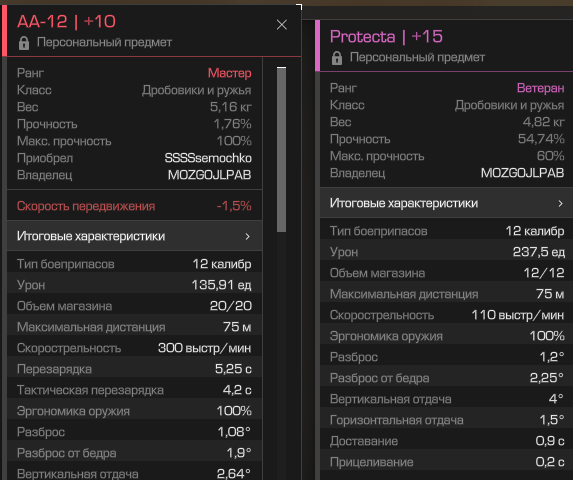Click the Разброс 1,08° row
Screen dimensions: 573x480
tap(134, 432)
